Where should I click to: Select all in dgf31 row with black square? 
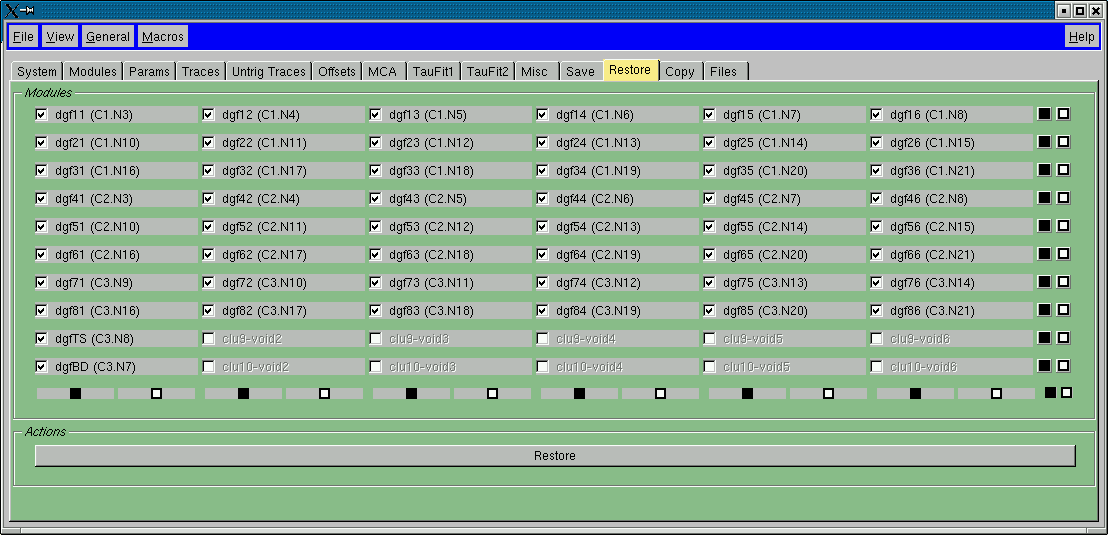(x=1044, y=170)
